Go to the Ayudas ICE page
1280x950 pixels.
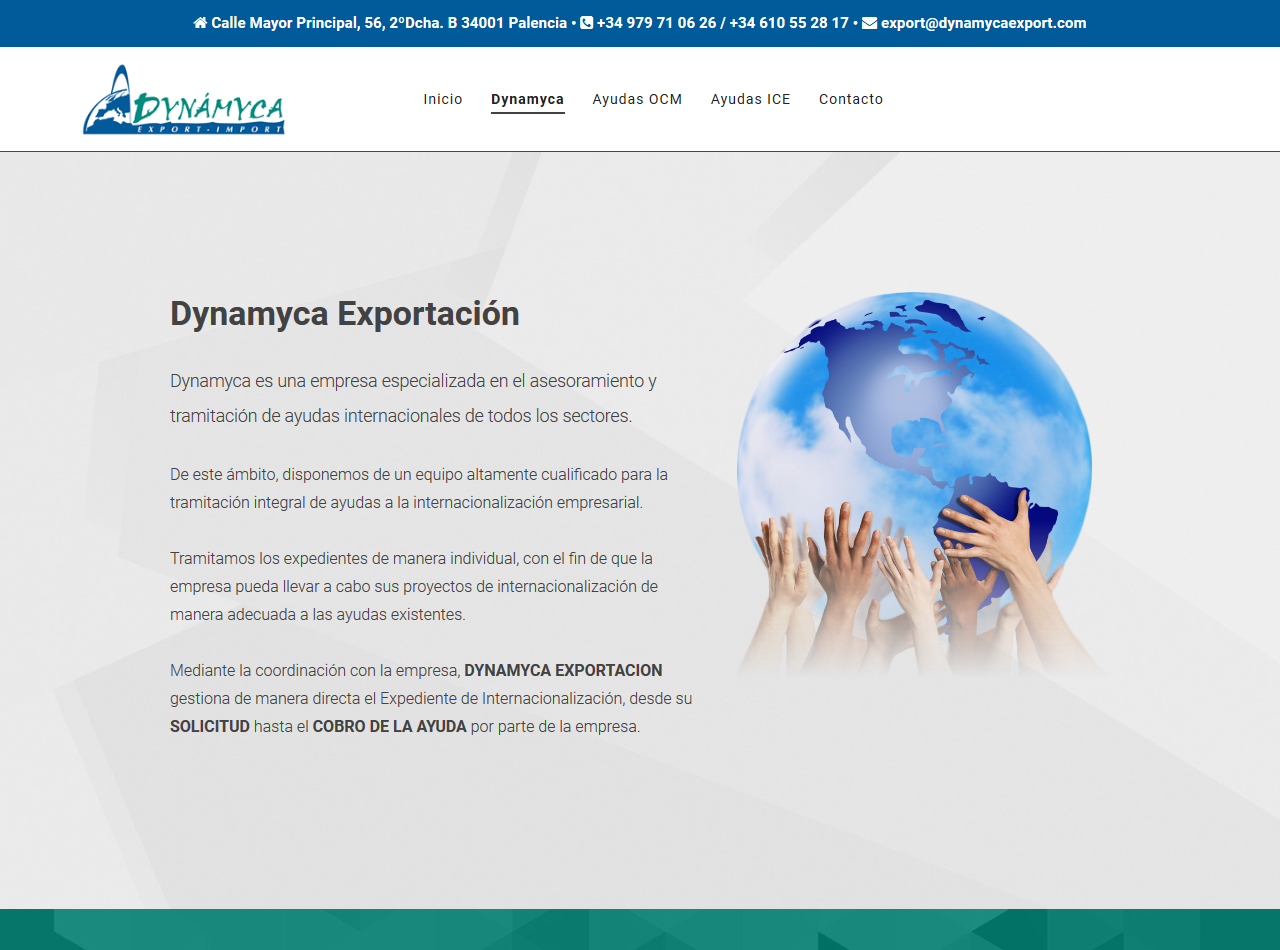pos(751,99)
